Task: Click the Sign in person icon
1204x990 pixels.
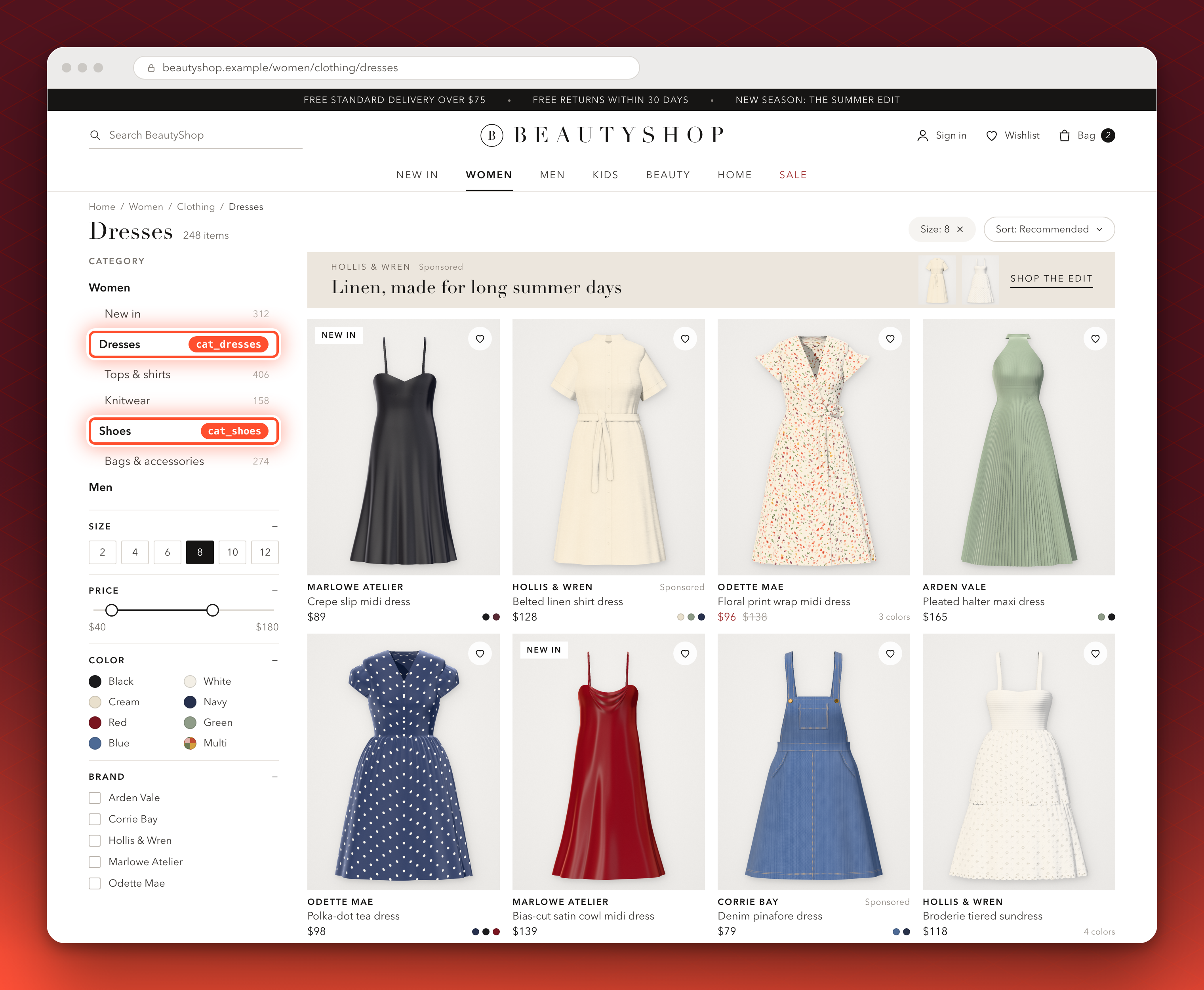Action: [x=922, y=135]
